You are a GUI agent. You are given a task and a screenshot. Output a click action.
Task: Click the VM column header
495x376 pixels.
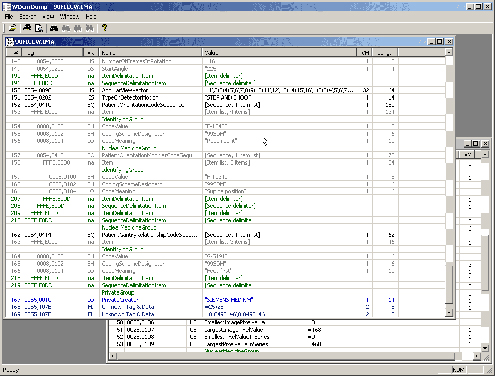[365, 52]
